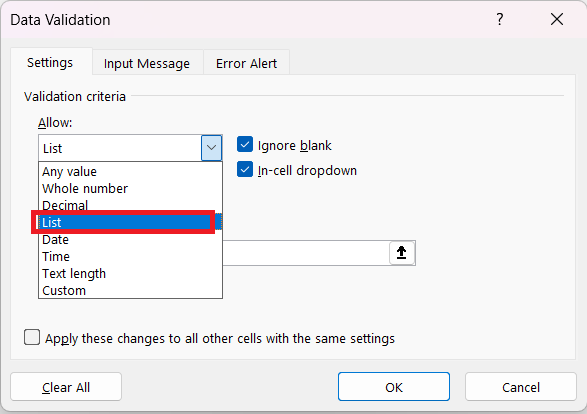Open the Input Message tab
587x414 pixels.
pyautogui.click(x=147, y=63)
